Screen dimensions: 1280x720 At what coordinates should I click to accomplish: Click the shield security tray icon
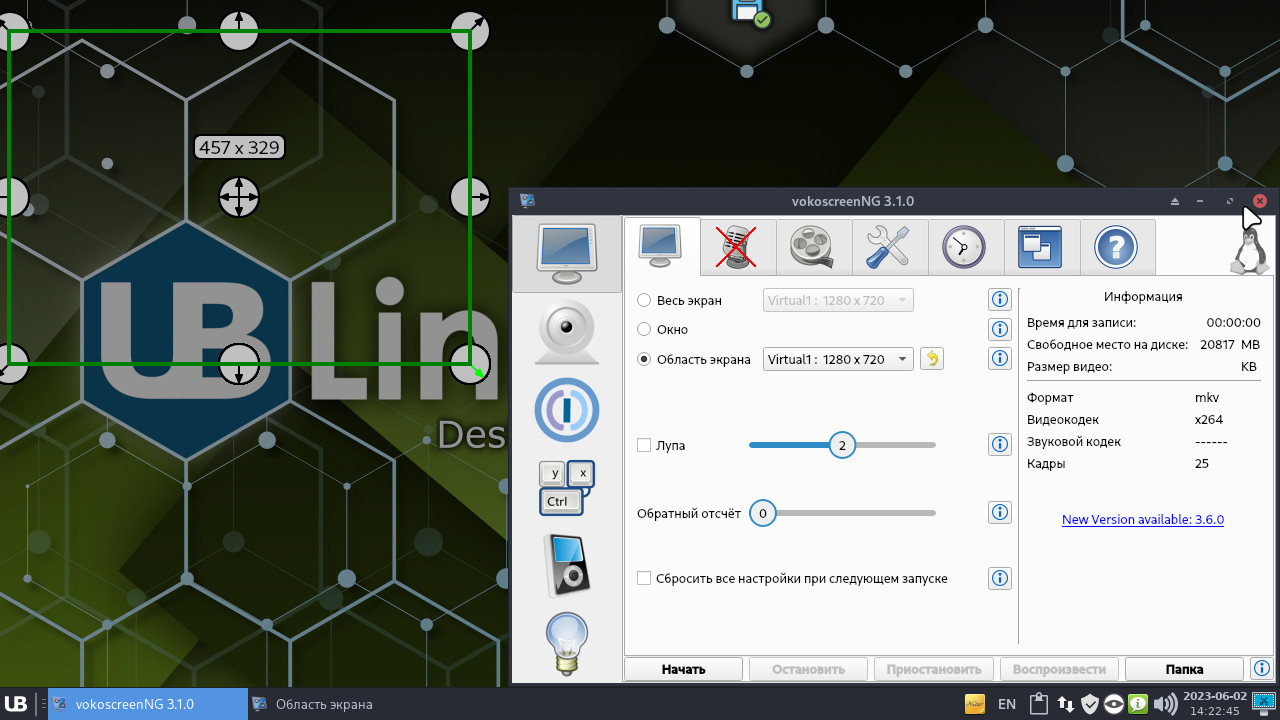pos(1090,704)
